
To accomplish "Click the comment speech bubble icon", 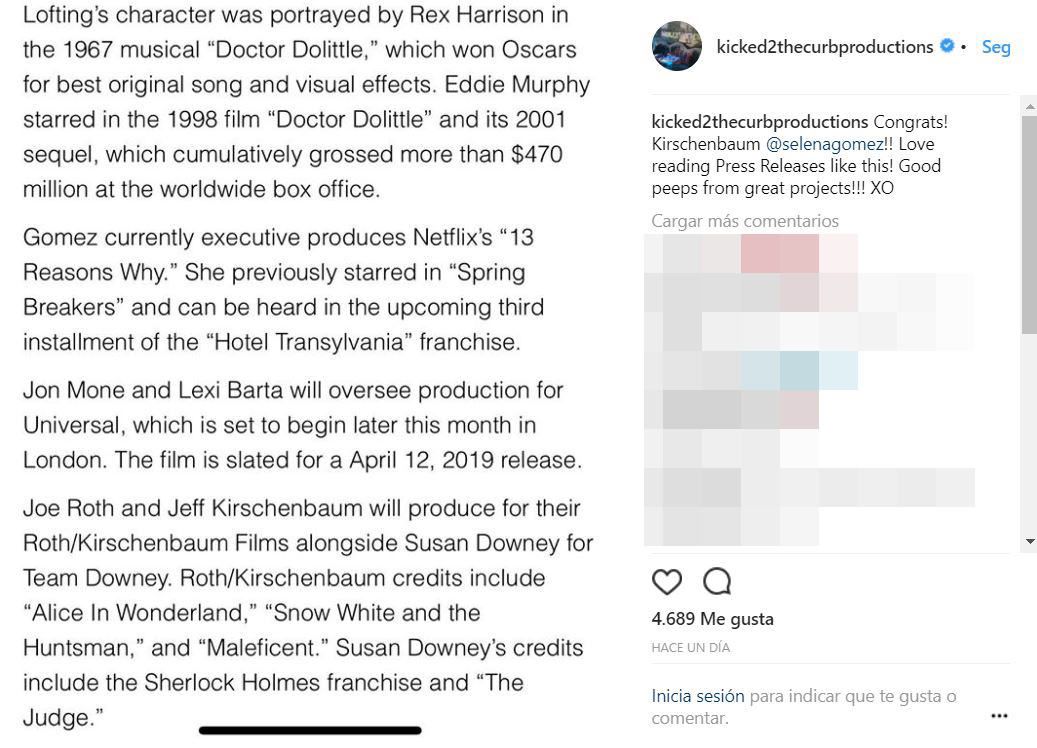I will (717, 582).
